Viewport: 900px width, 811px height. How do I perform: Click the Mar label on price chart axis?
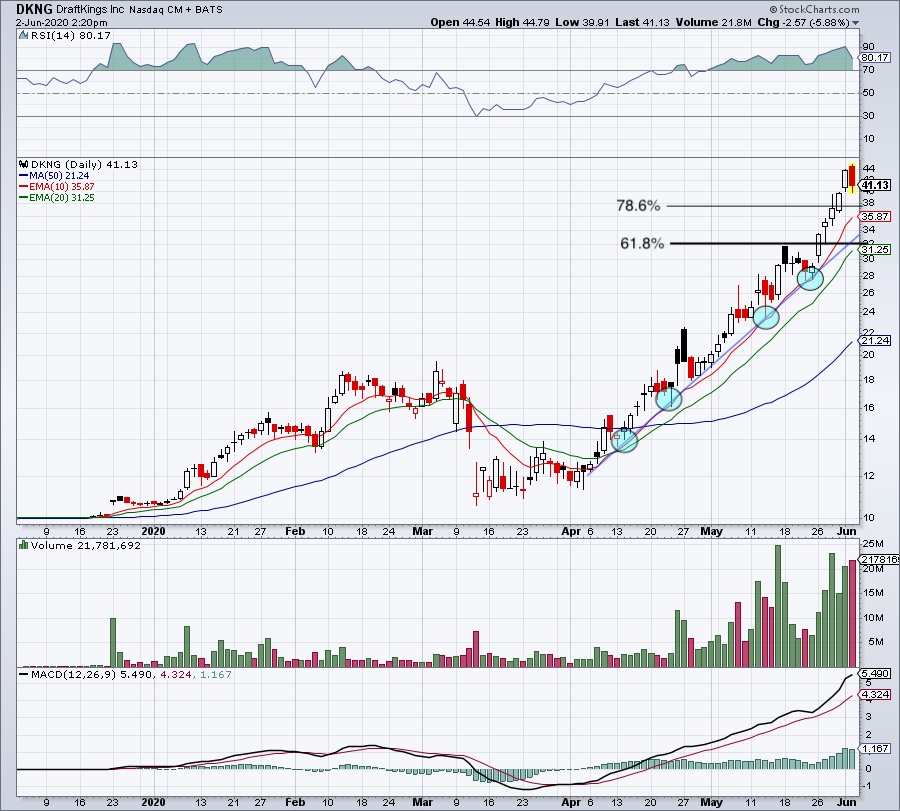422,531
